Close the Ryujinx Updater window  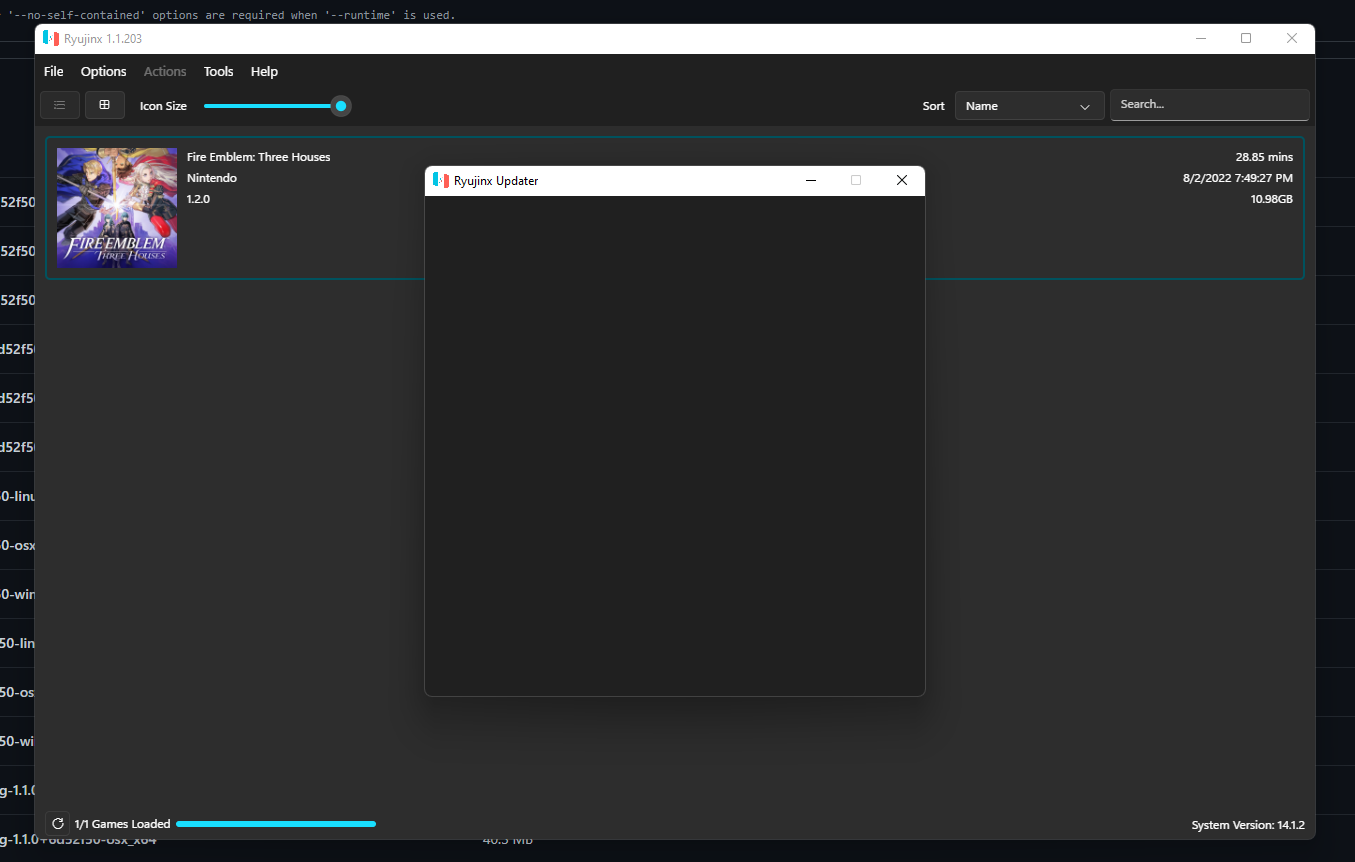coord(901,180)
